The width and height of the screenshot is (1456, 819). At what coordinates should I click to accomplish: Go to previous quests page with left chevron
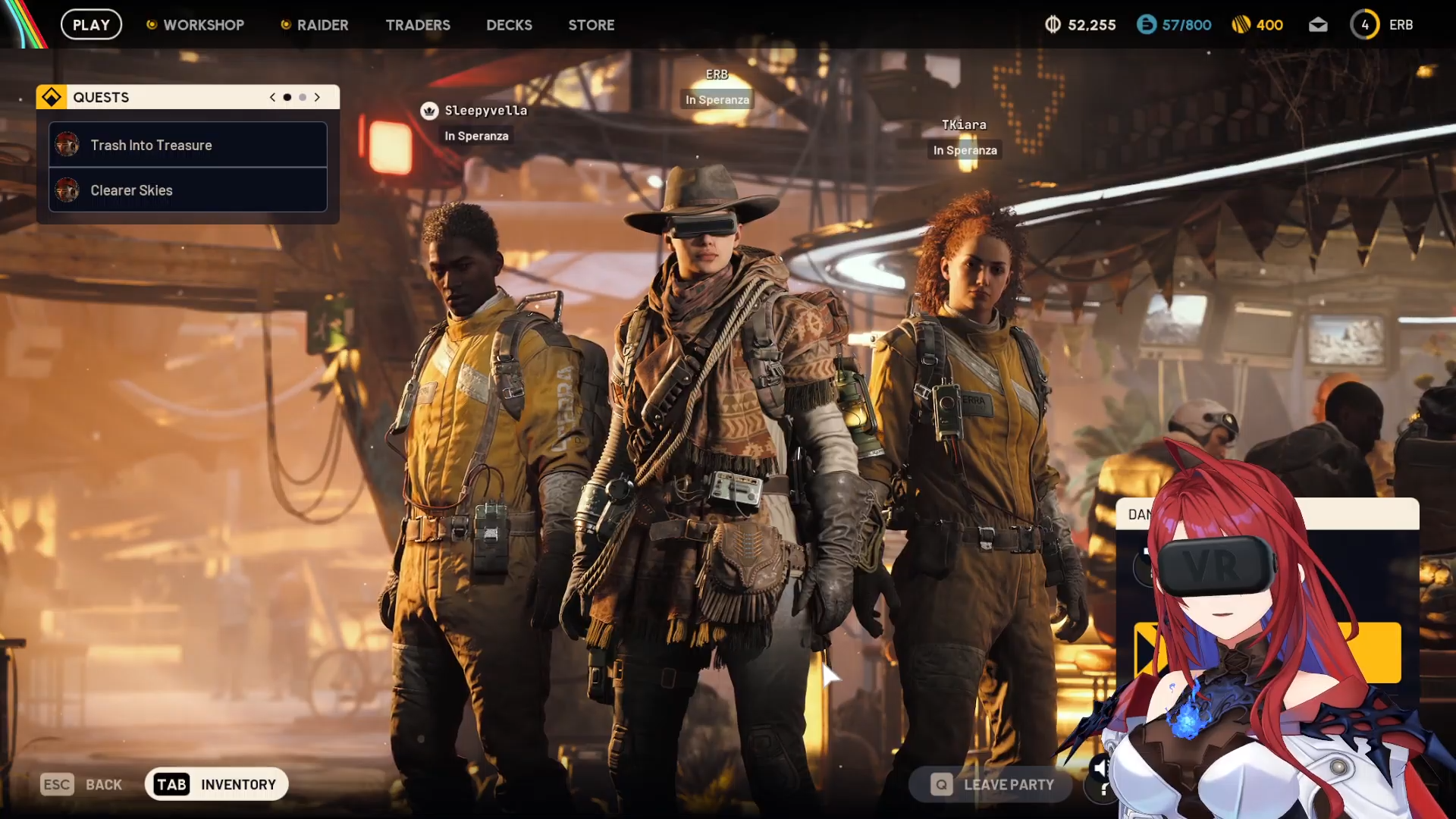272,97
